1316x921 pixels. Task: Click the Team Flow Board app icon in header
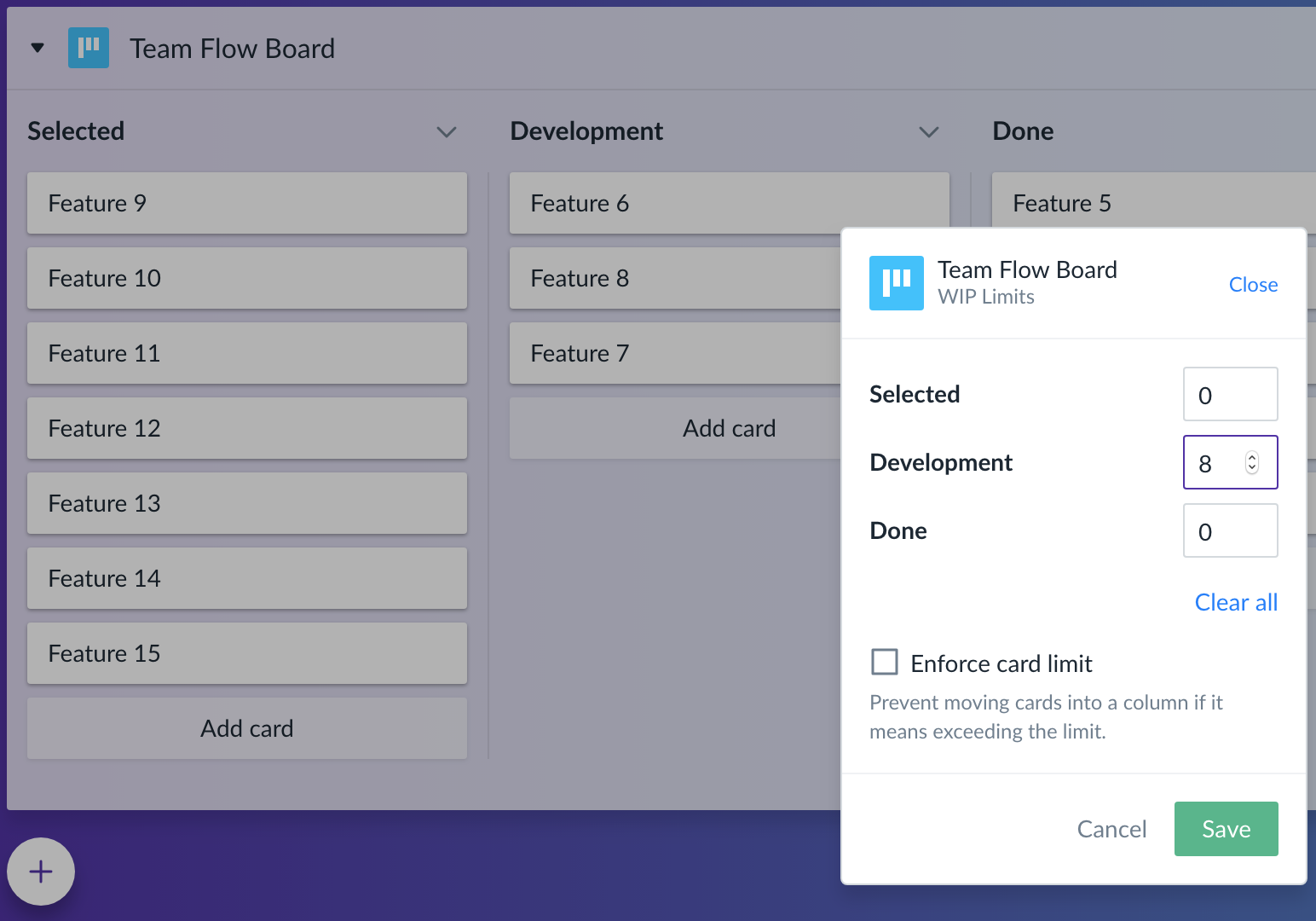tap(89, 48)
